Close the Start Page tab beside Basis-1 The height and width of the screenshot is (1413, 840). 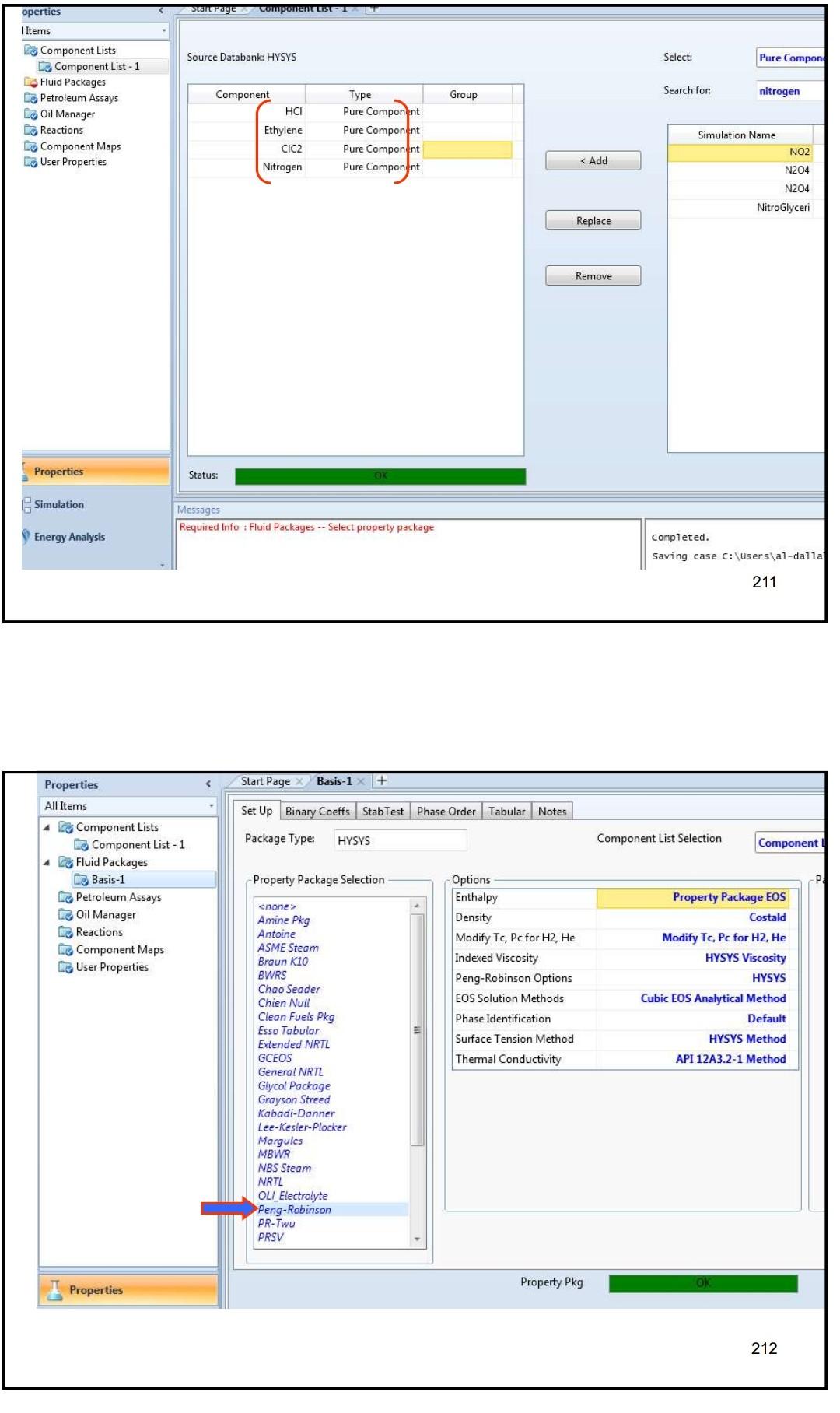[x=299, y=782]
